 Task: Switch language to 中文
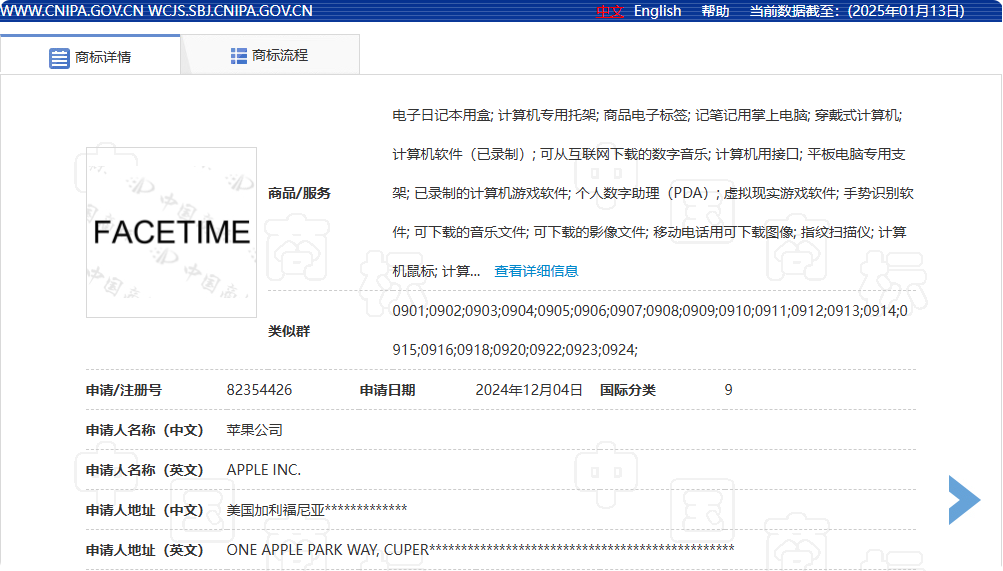pyautogui.click(x=610, y=11)
